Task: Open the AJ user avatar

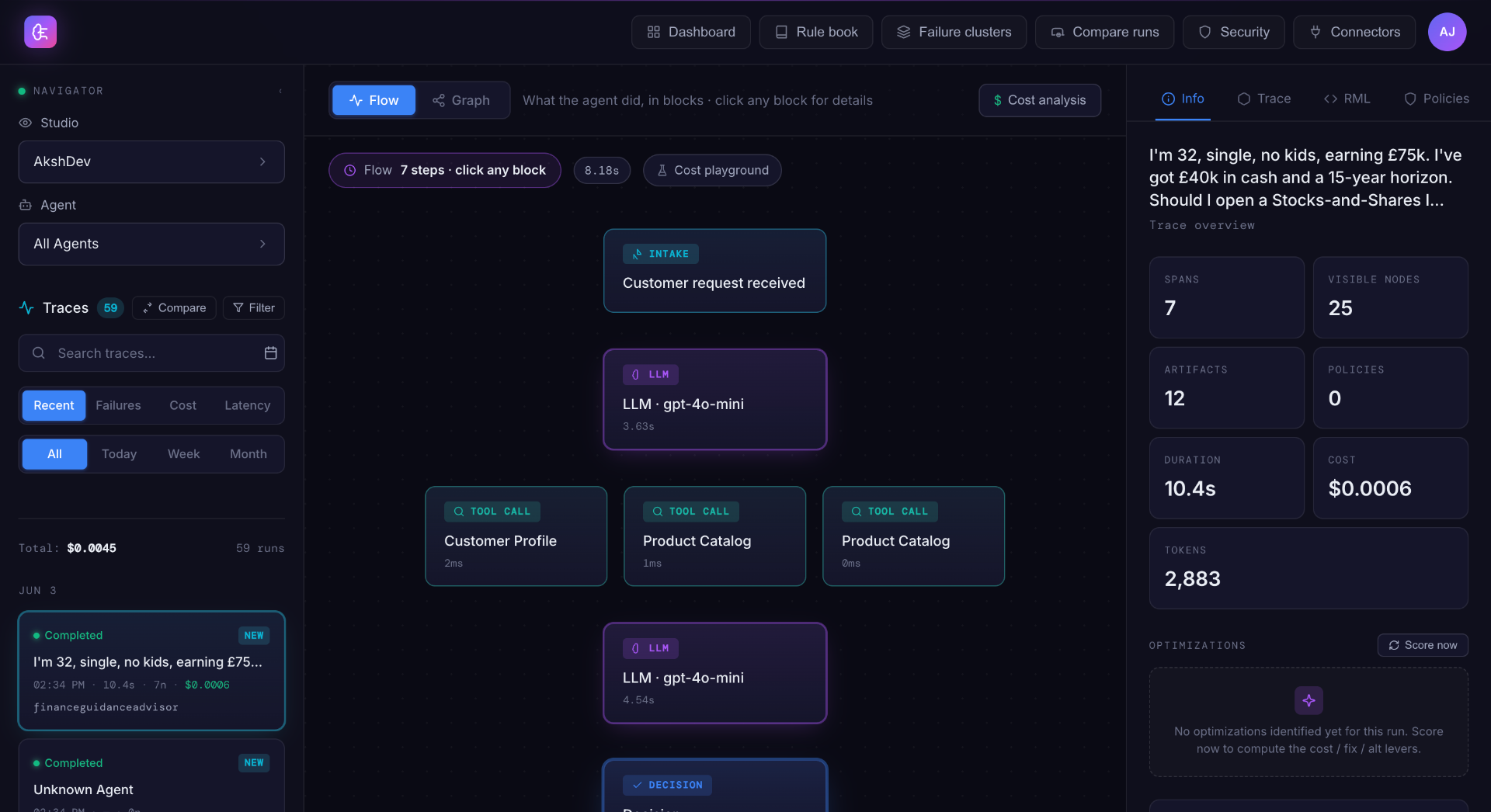Action: (1447, 32)
